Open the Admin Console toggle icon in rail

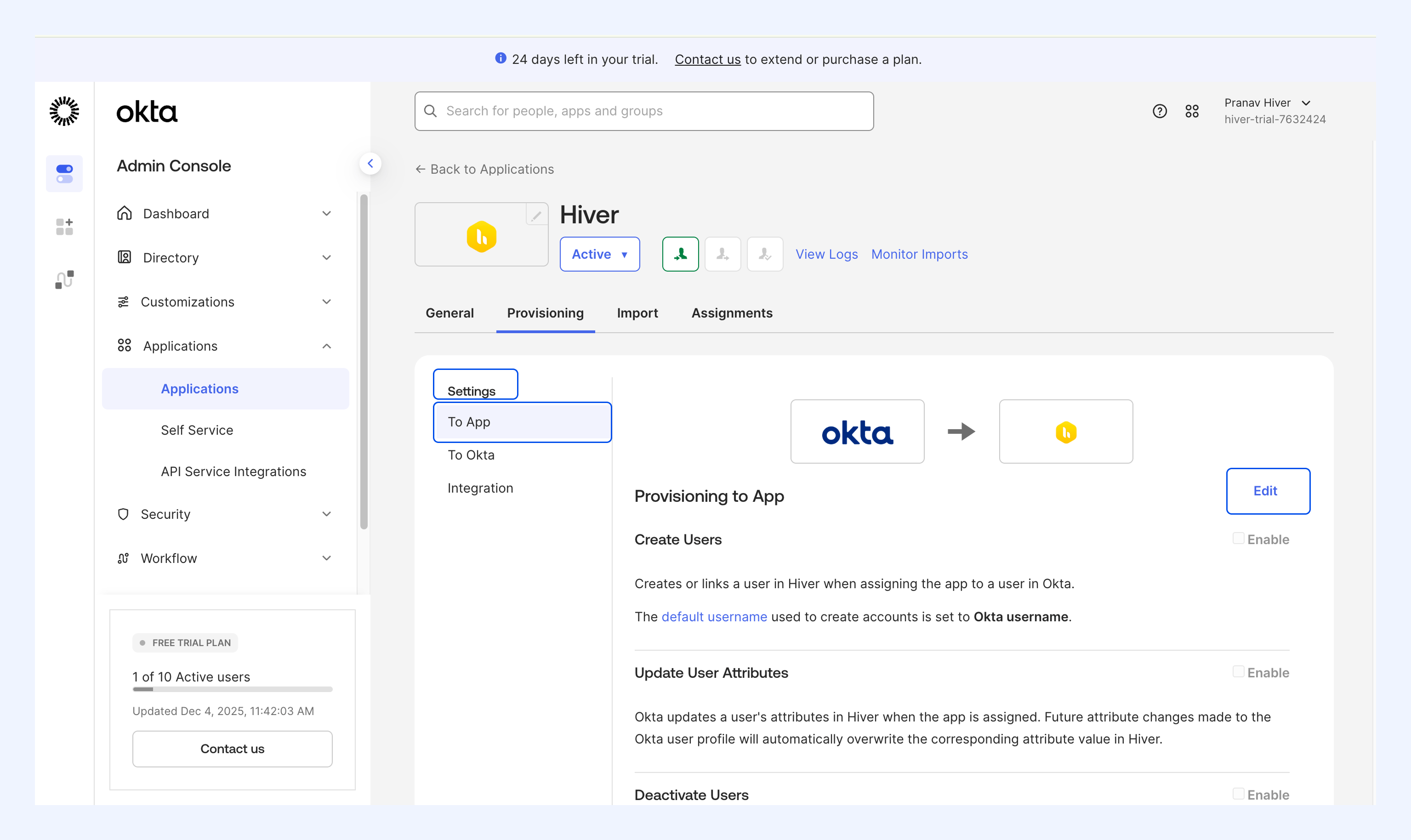[x=64, y=174]
